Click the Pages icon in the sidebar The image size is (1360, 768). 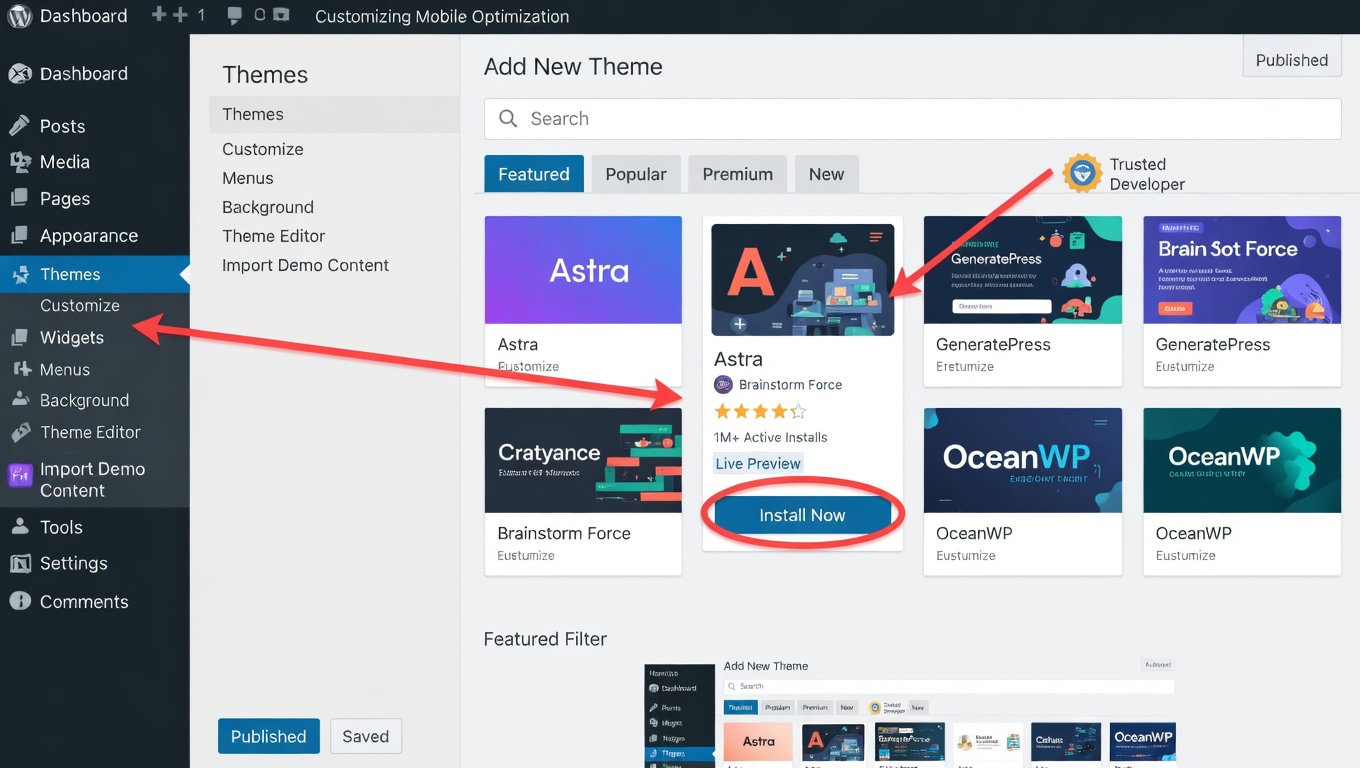pyautogui.click(x=19, y=198)
